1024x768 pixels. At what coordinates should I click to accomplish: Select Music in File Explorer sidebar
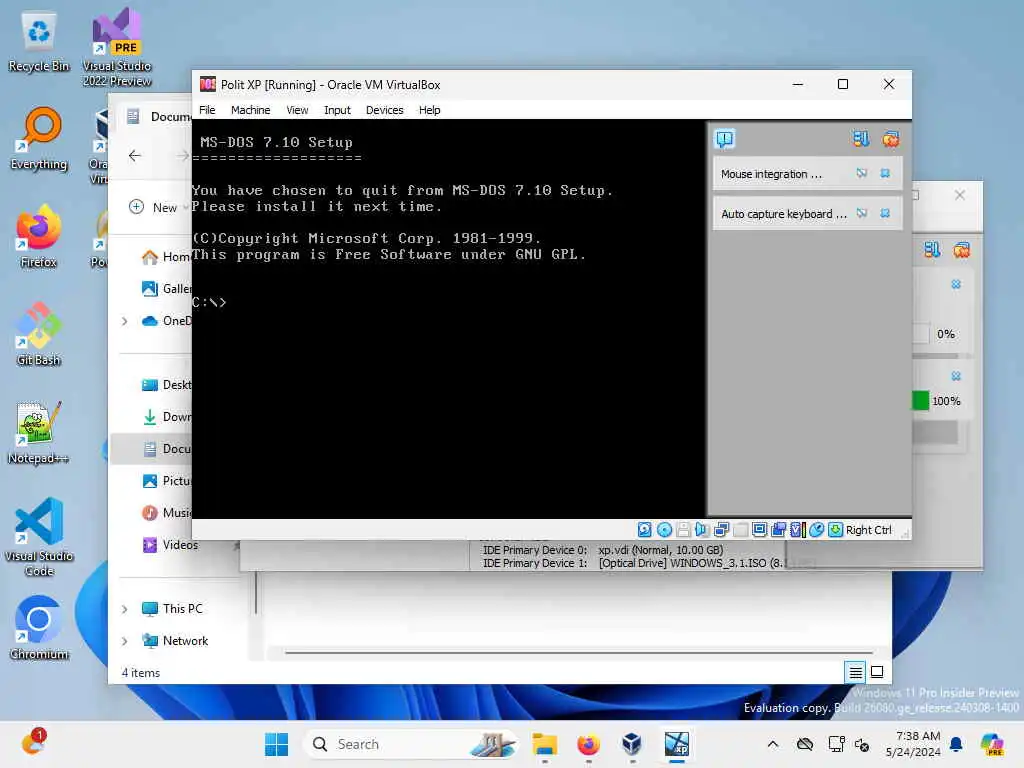(x=167, y=513)
